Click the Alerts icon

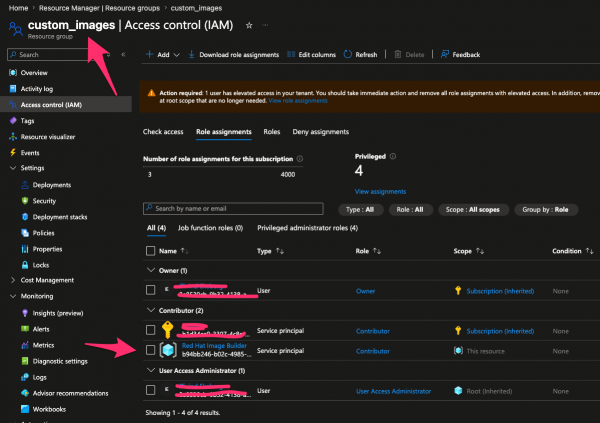tap(25, 329)
